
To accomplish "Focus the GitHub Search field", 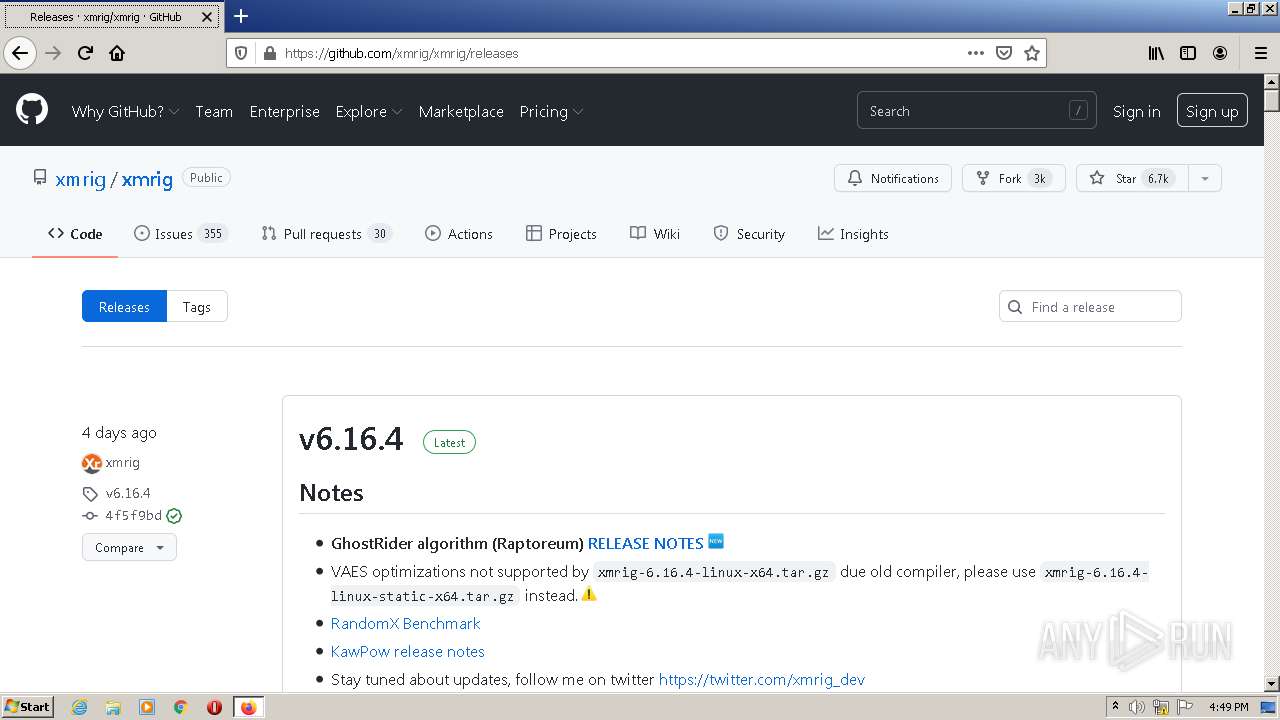I will [976, 111].
